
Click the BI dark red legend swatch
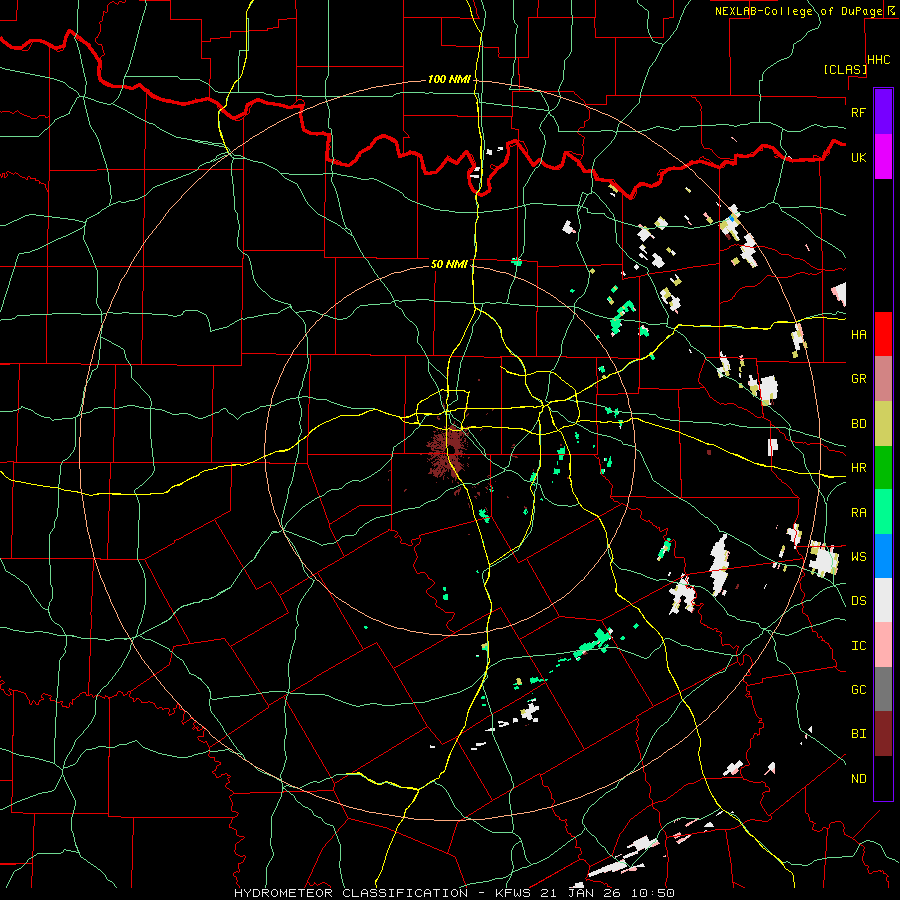click(883, 734)
